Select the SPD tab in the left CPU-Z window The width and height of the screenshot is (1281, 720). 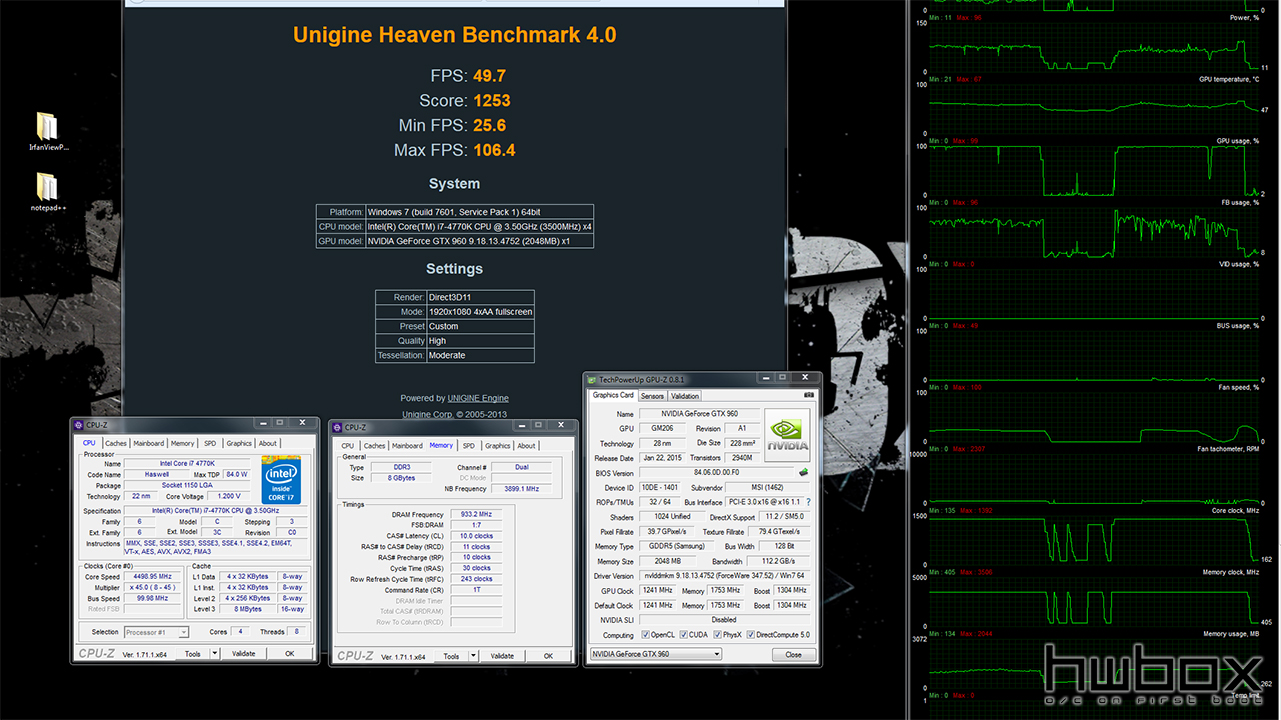pyautogui.click(x=210, y=443)
